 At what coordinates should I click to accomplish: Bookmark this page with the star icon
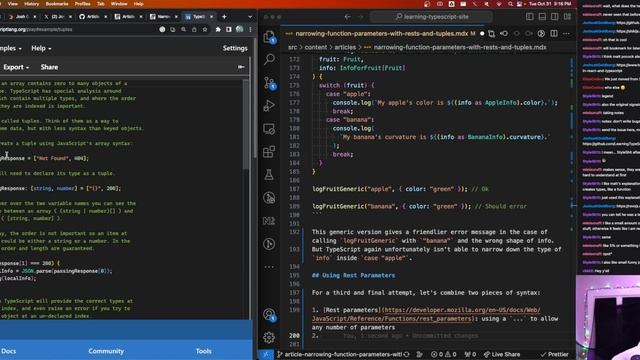click(204, 29)
